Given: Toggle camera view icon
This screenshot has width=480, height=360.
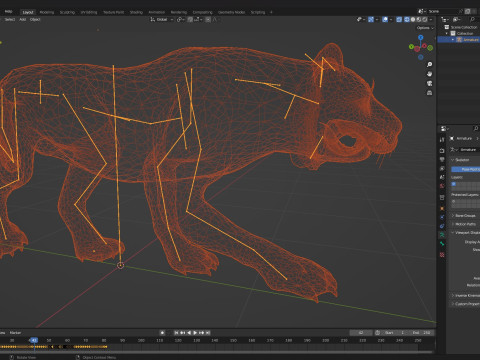Looking at the screenshot, I should pos(429,83).
